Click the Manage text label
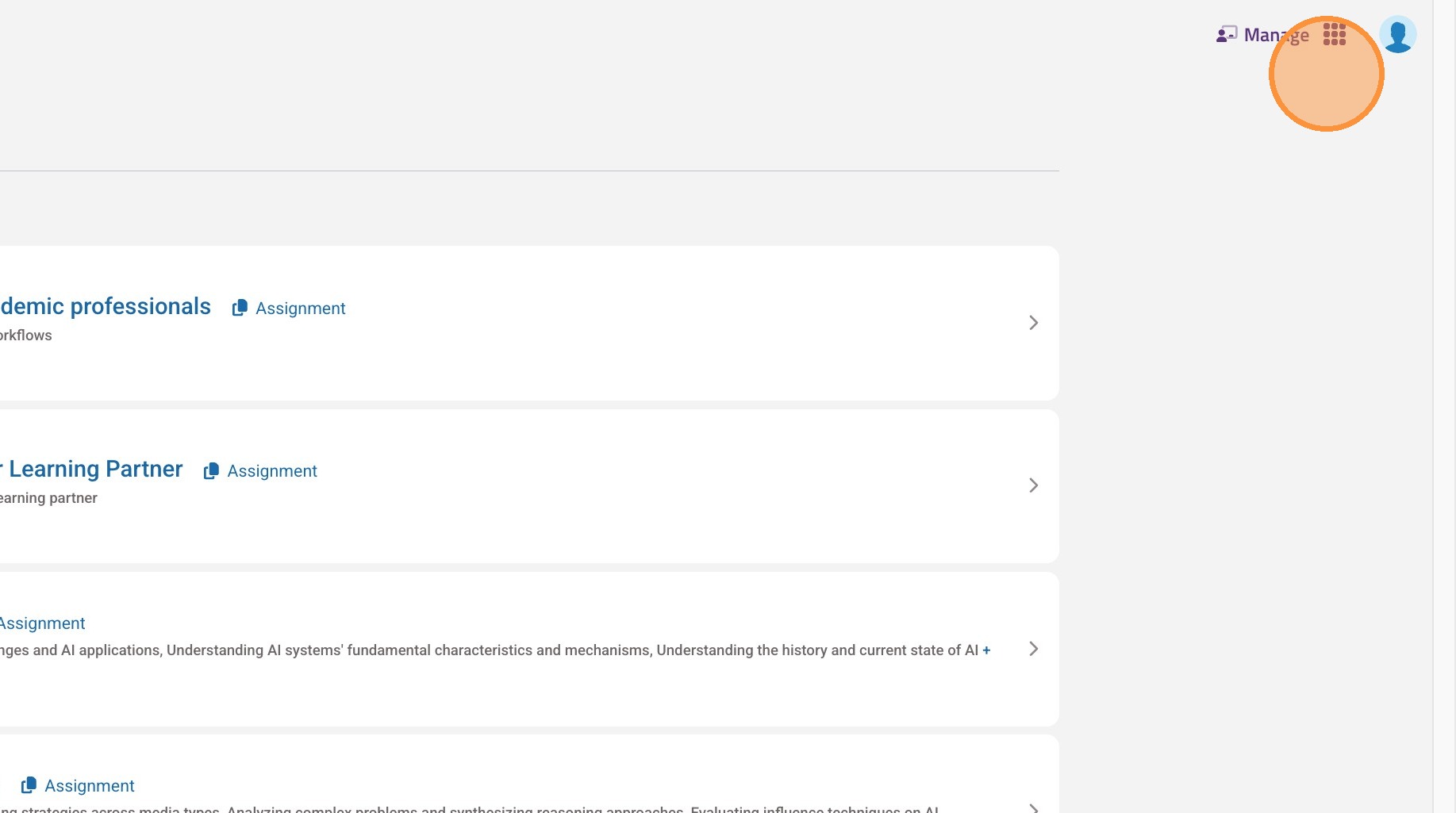Viewport: 1456px width, 813px height. [x=1276, y=35]
